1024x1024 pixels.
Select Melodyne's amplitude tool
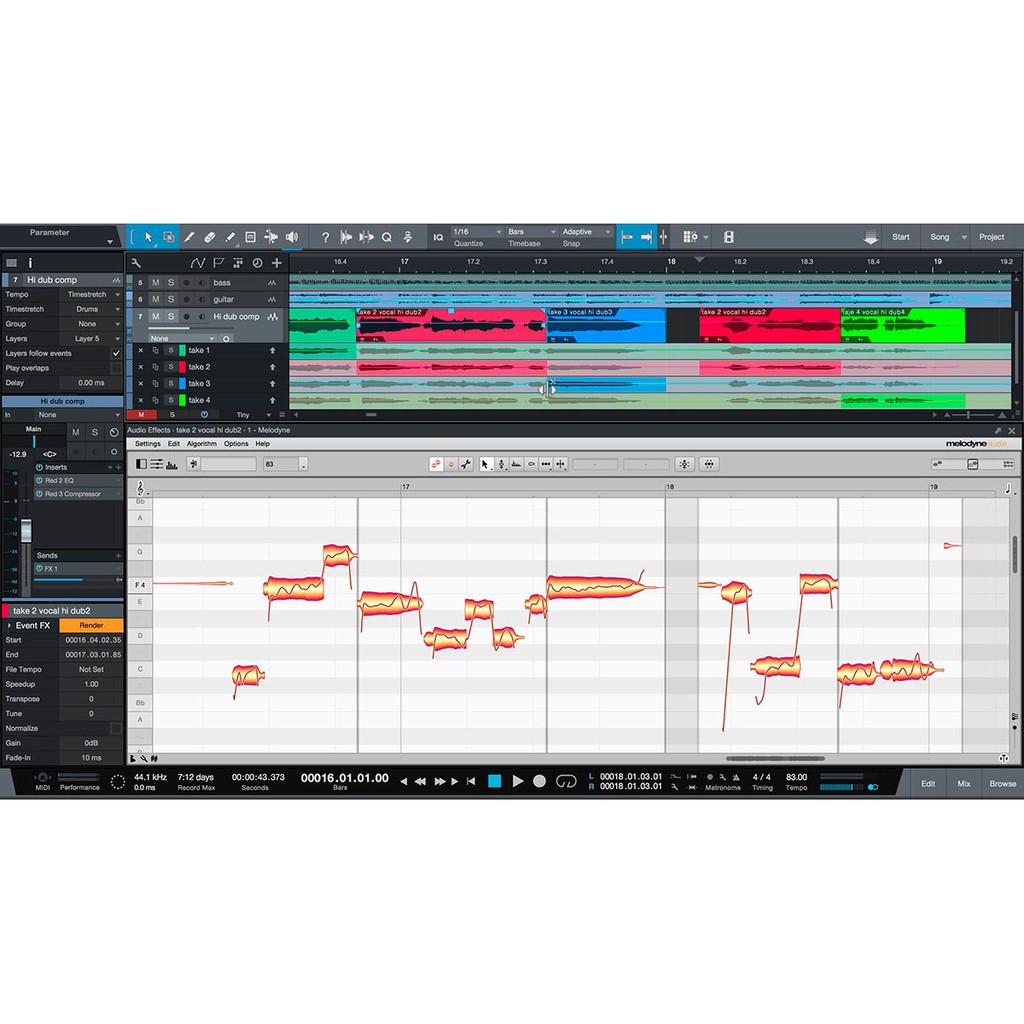point(531,464)
